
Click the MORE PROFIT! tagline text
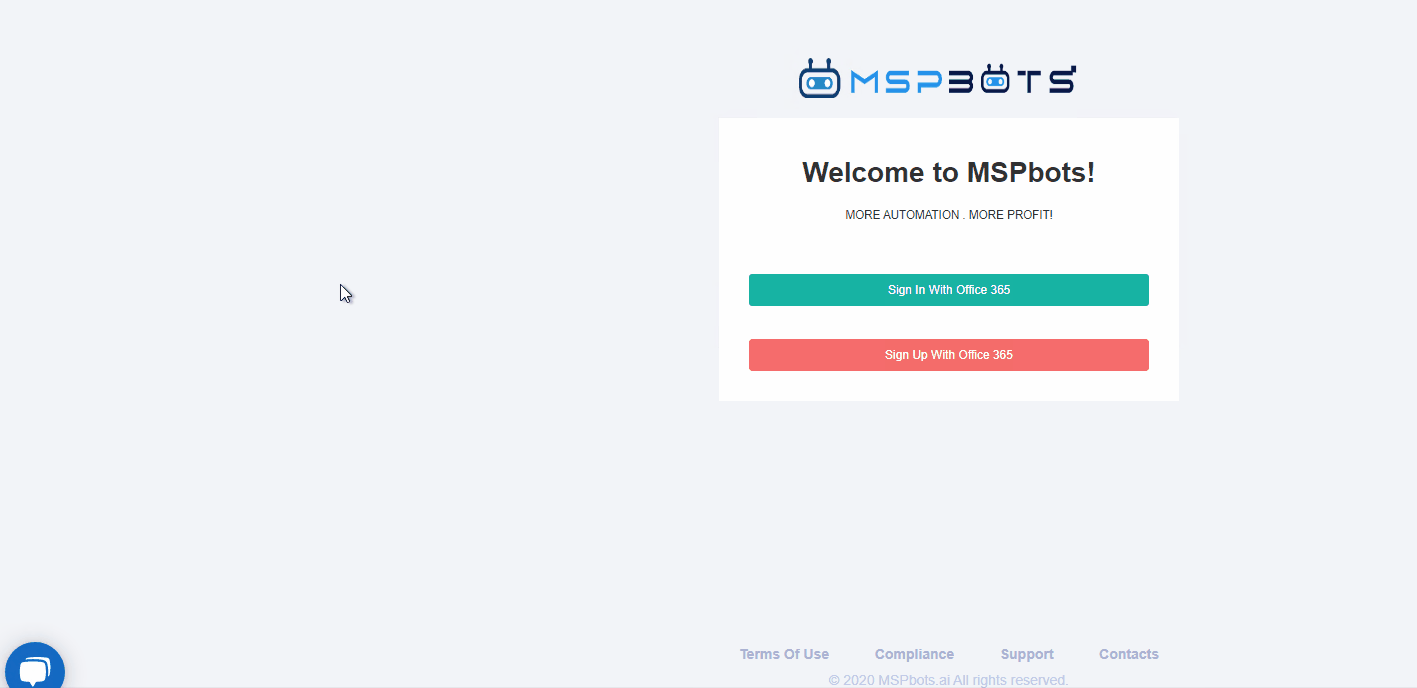tap(1010, 215)
